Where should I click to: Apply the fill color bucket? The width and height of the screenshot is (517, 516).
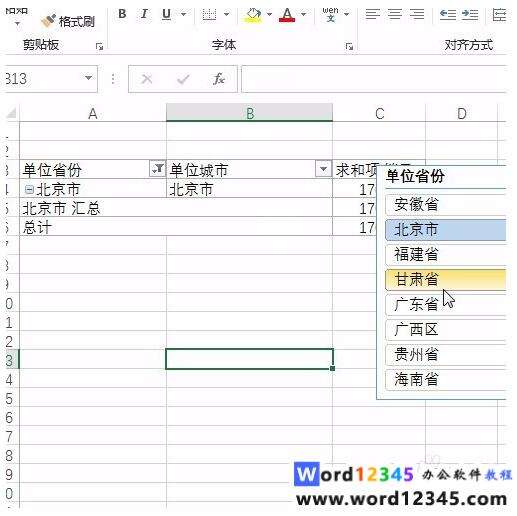point(253,15)
